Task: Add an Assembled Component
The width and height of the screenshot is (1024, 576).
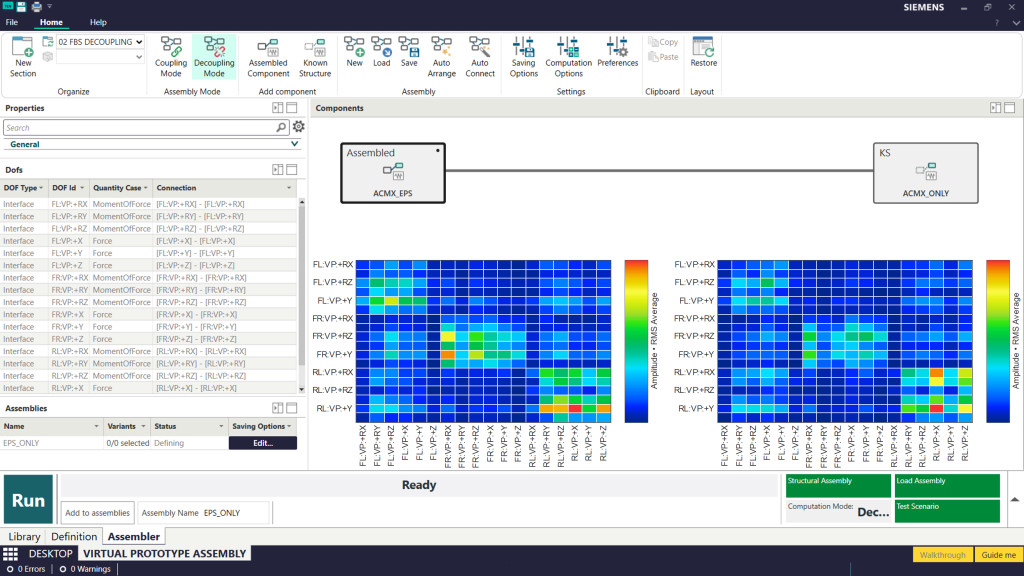Action: 268,57
